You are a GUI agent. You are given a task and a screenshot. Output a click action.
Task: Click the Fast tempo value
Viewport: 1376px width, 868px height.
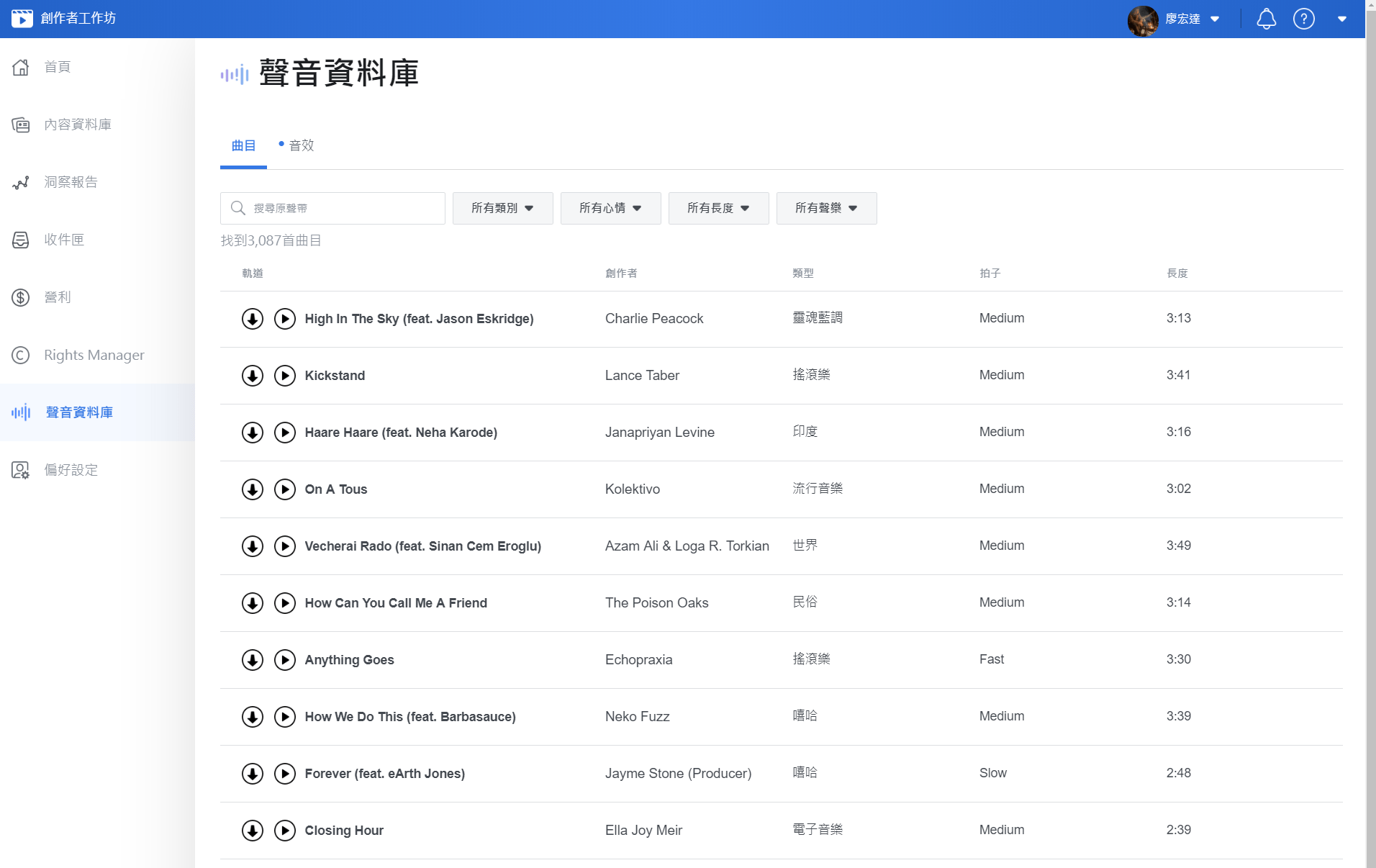(992, 659)
